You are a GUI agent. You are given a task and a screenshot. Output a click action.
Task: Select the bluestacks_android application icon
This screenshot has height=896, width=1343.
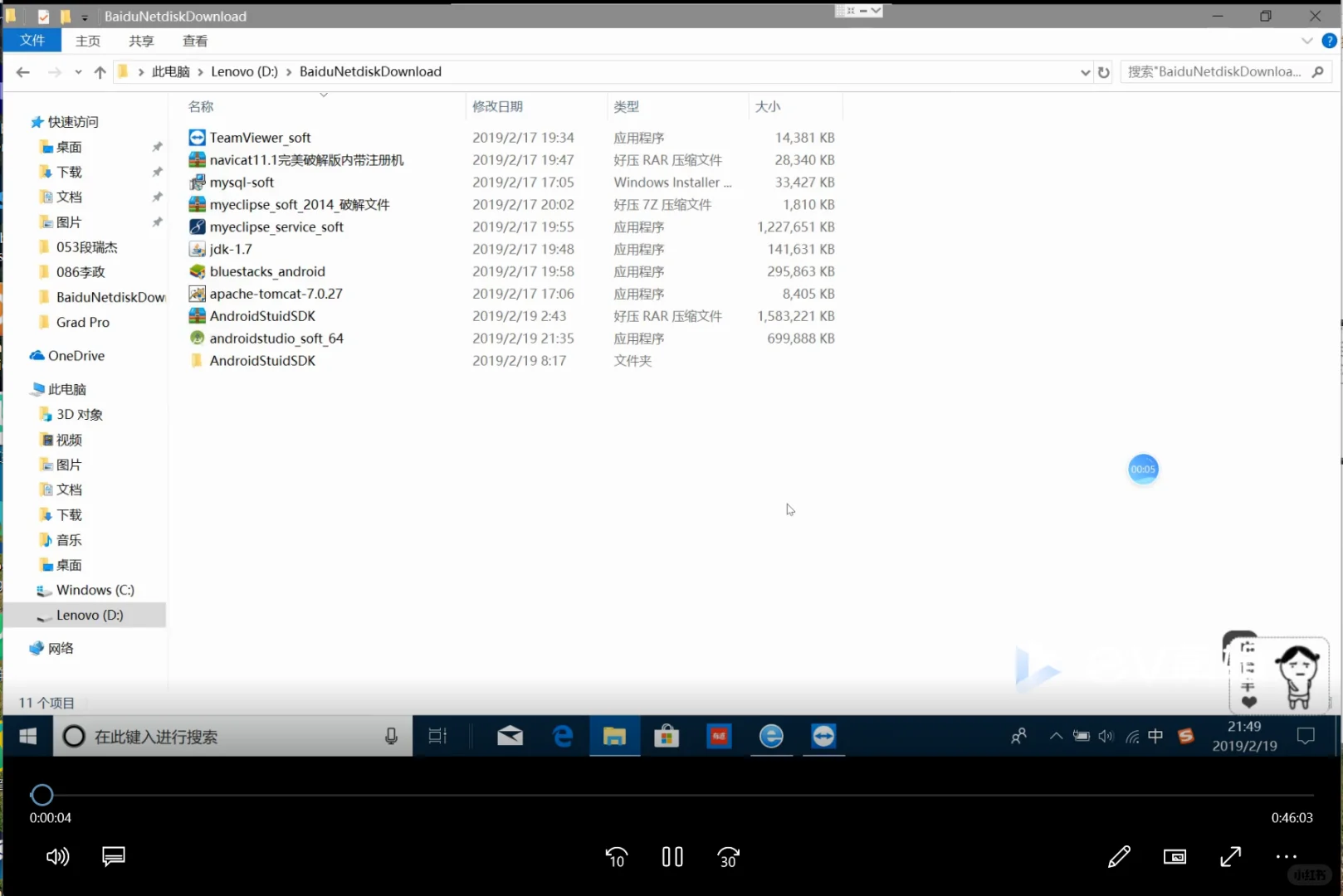point(197,272)
